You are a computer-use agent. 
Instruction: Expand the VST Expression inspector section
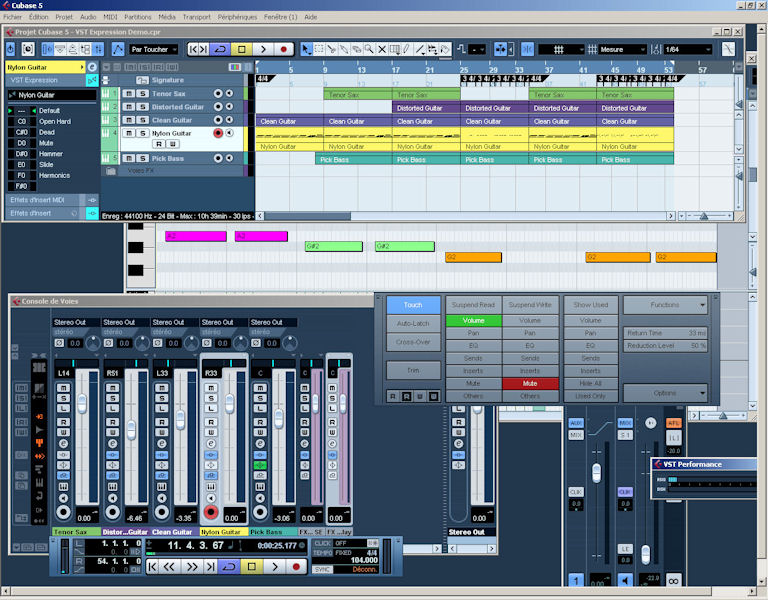coord(46,80)
